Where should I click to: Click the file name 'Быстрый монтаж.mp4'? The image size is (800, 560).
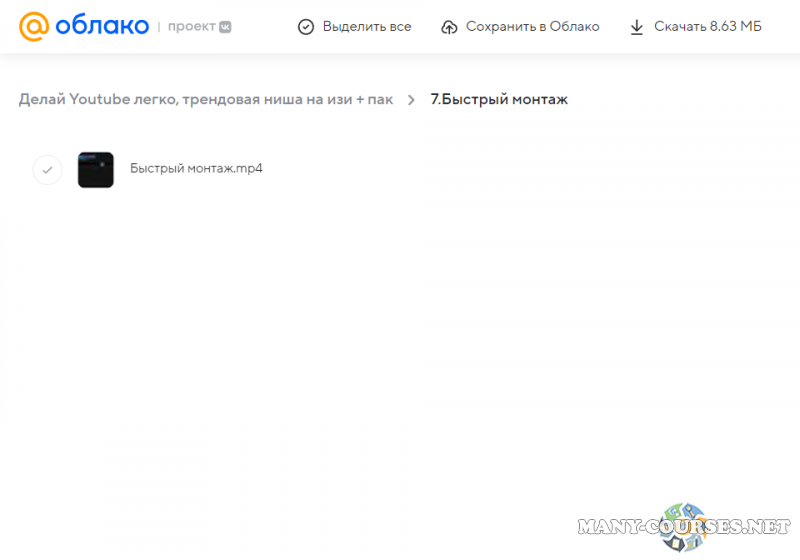click(196, 169)
